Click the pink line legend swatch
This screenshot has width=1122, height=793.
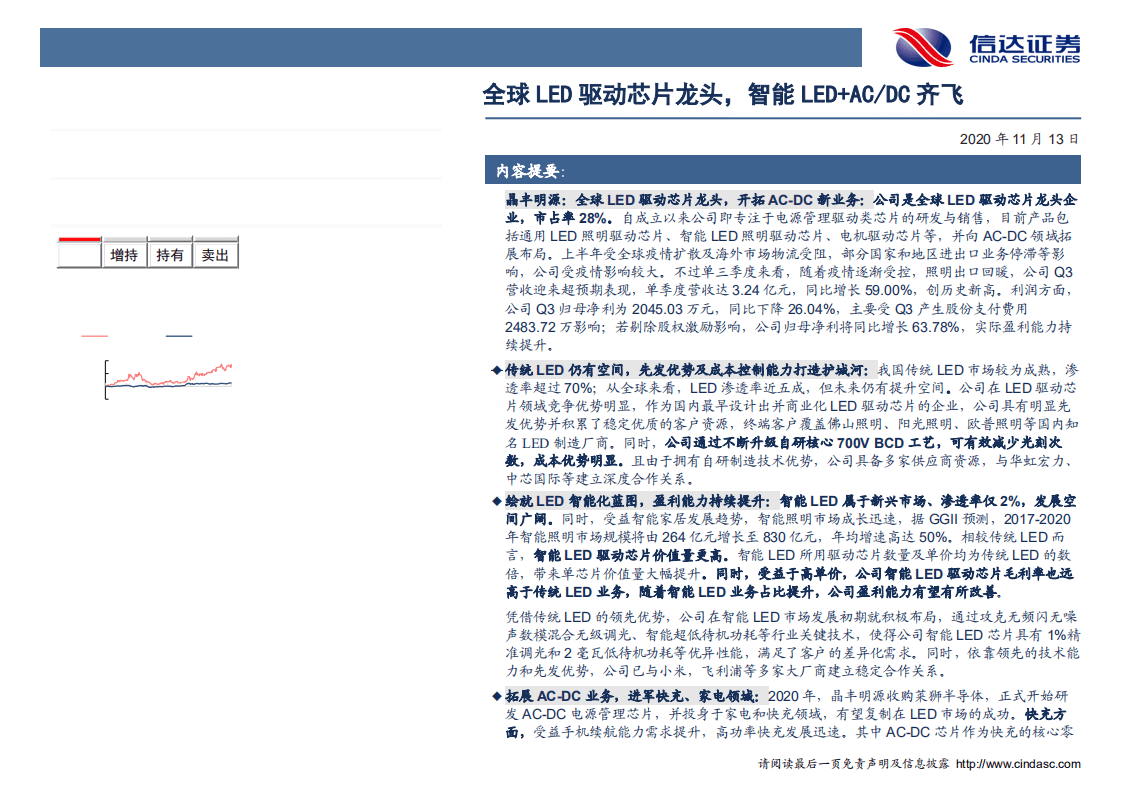tap(94, 335)
